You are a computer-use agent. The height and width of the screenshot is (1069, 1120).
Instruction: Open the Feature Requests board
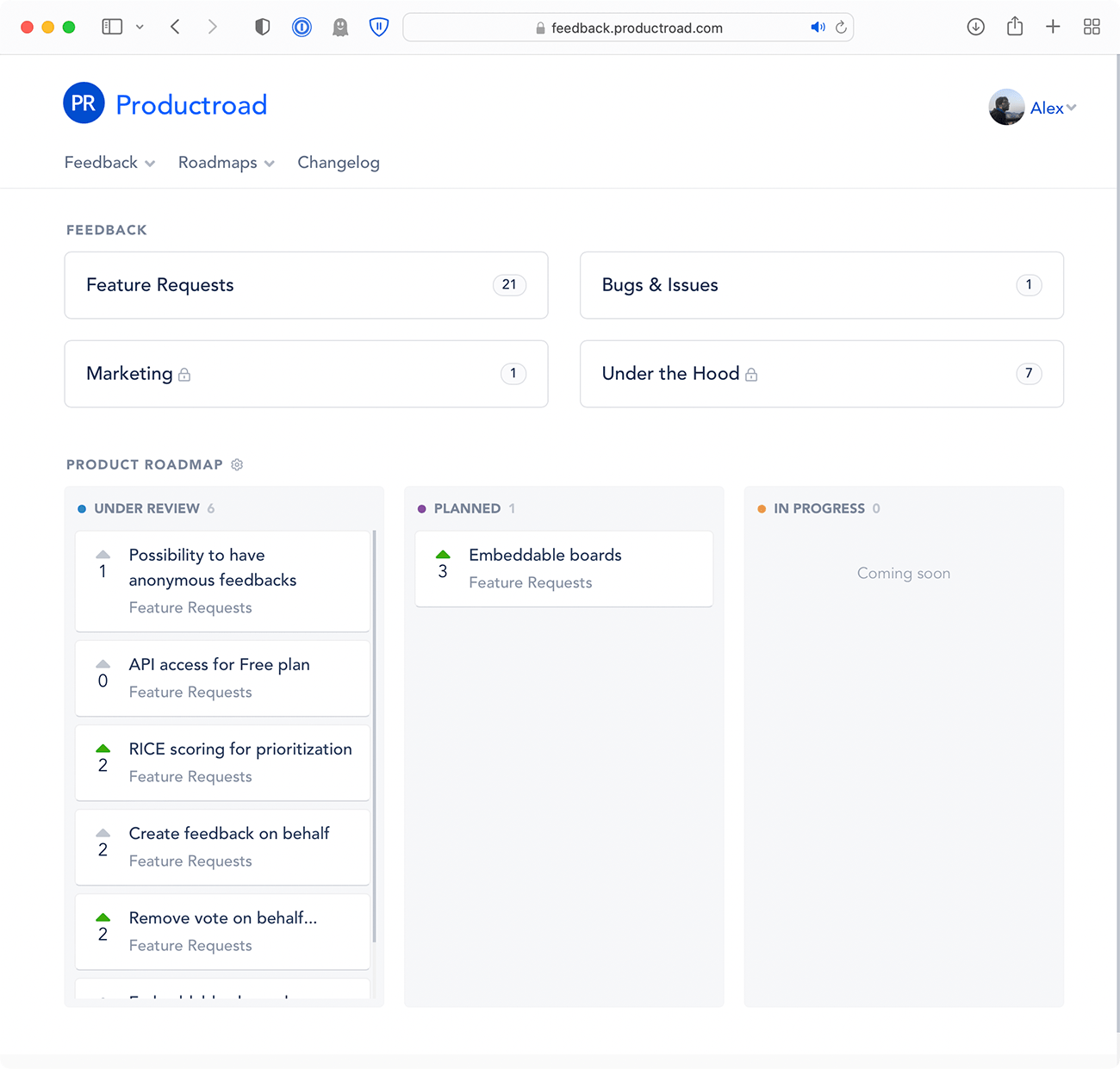tap(306, 285)
